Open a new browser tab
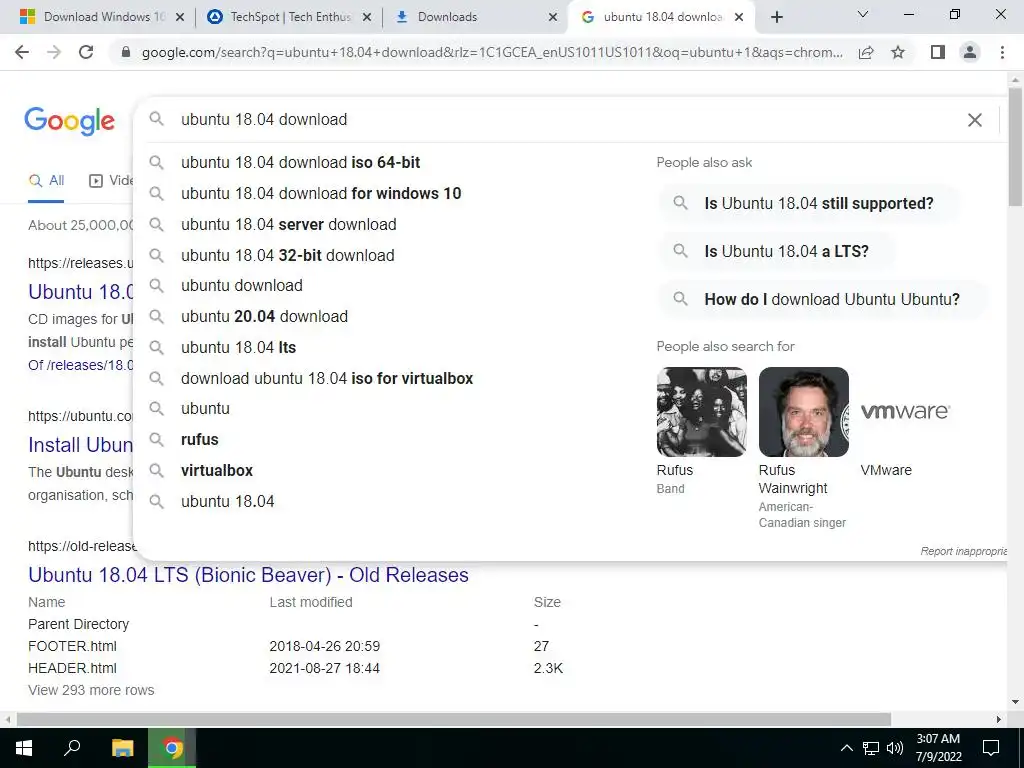The width and height of the screenshot is (1024, 768). [x=776, y=17]
